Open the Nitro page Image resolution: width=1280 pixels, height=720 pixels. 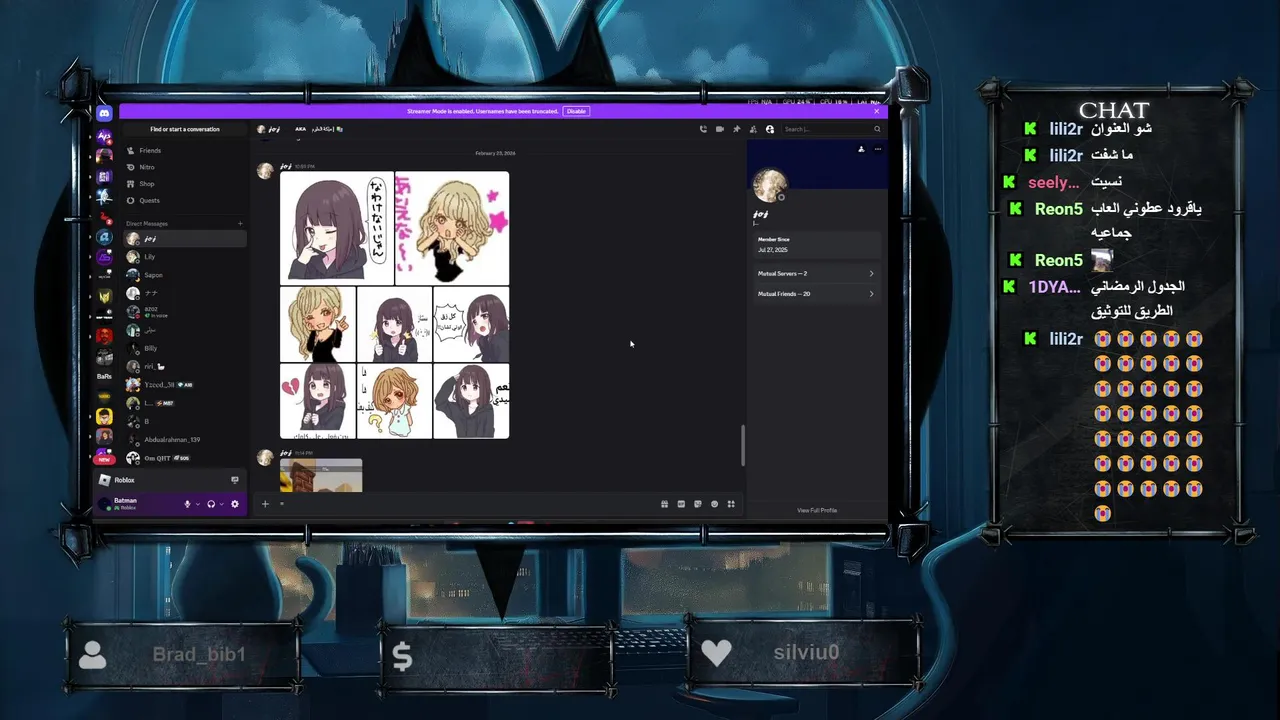[185, 167]
